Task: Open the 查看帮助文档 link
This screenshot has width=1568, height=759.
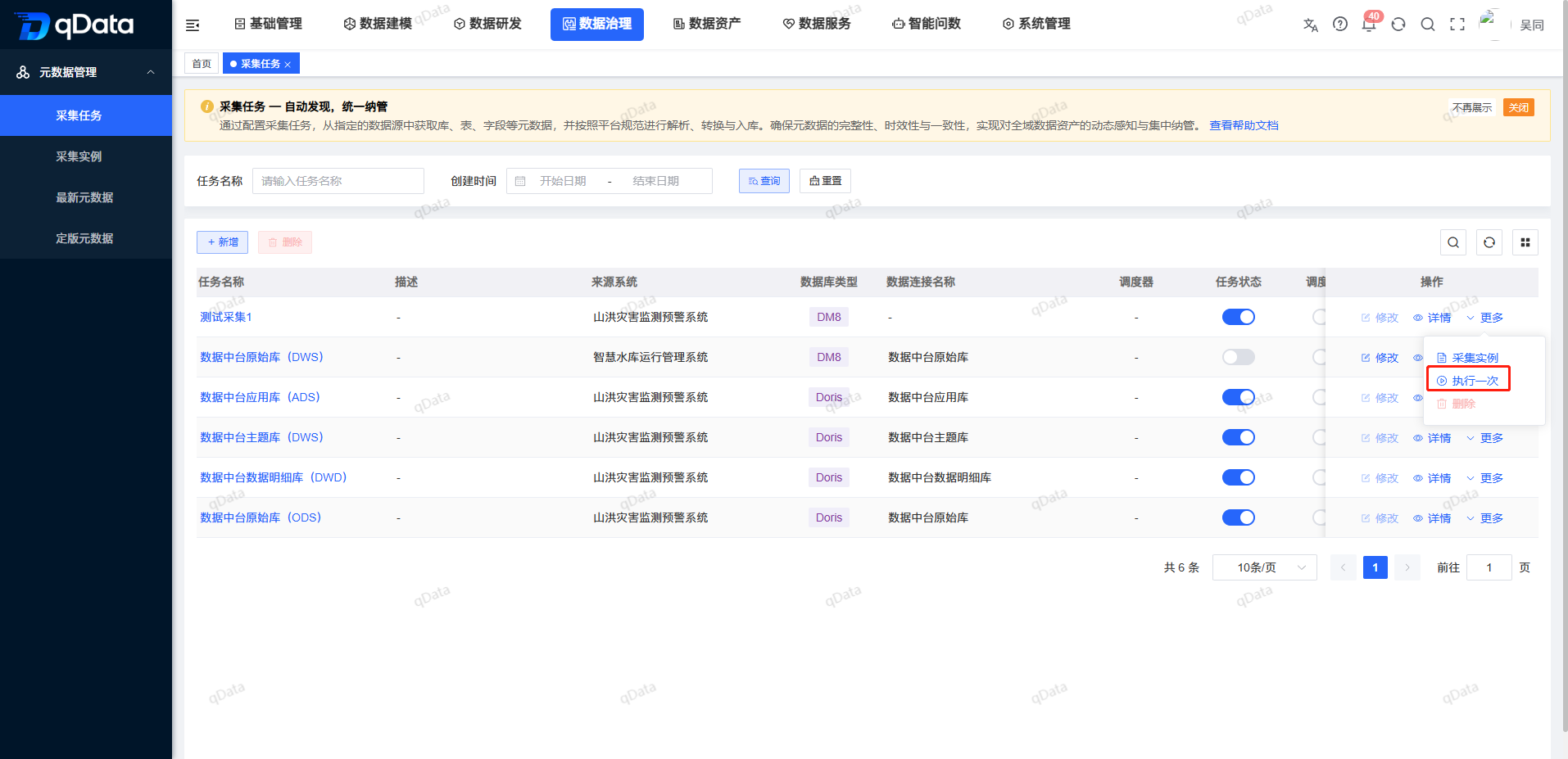Action: (1244, 125)
